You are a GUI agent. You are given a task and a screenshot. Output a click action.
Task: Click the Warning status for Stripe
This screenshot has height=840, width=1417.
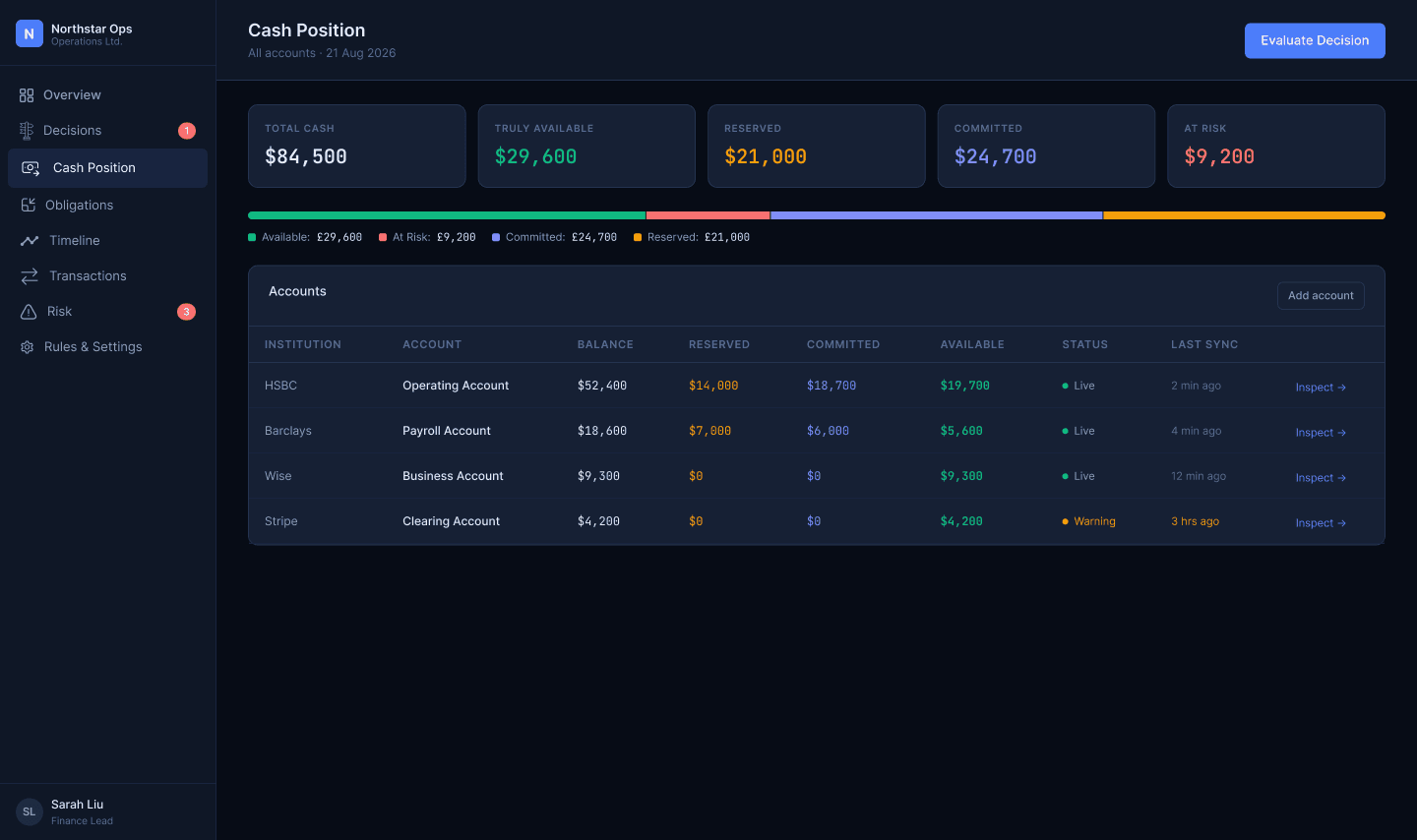(x=1089, y=521)
